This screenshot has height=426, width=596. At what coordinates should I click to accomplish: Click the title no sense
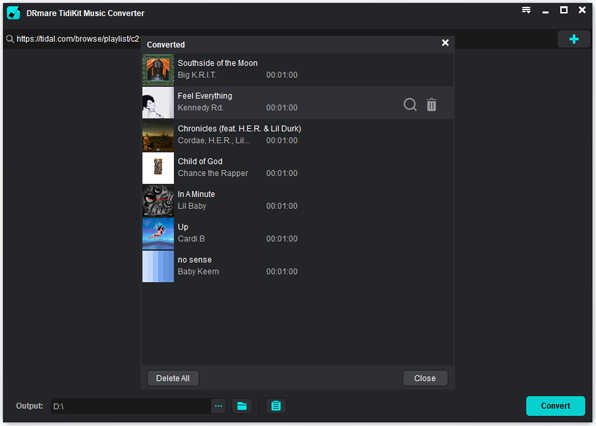point(195,260)
